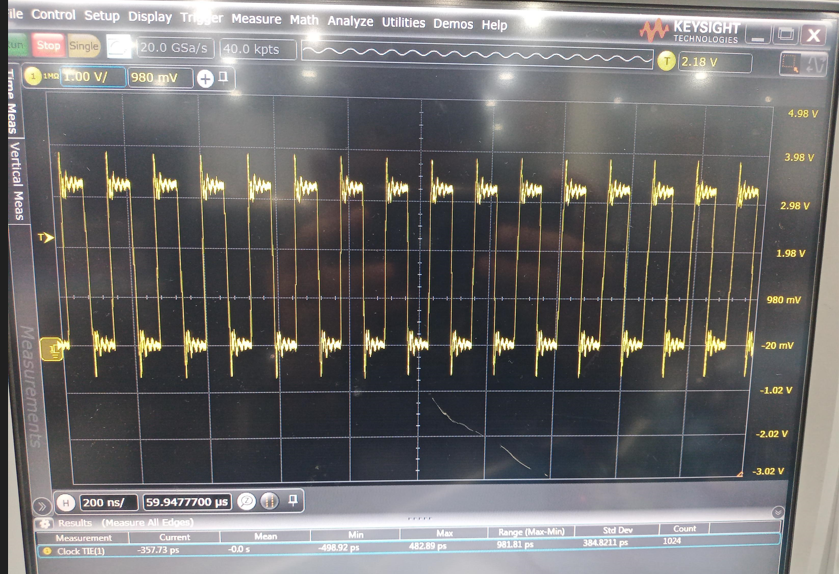The image size is (839, 574).
Task: Click the Clock TIE(1) row info icon
Action: point(47,550)
